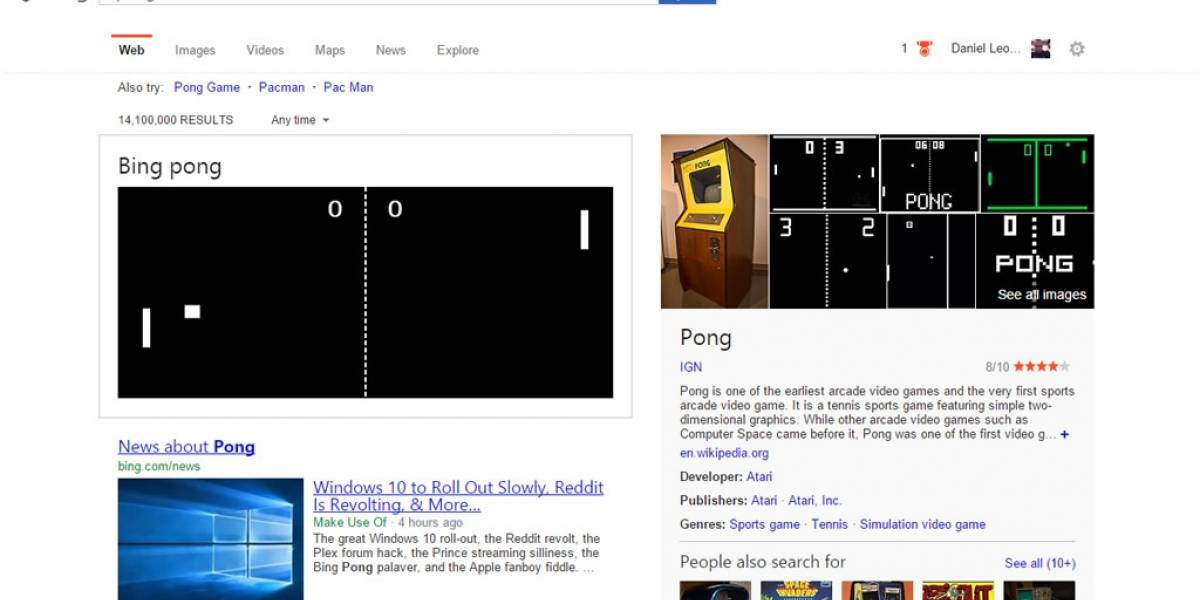The image size is (1200, 600).
Task: Open the Tennis genre link
Action: pyautogui.click(x=829, y=524)
